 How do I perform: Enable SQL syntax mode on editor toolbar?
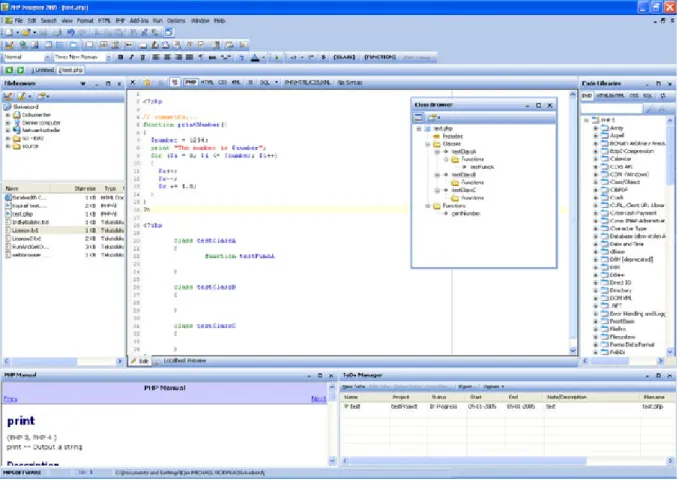tap(265, 82)
